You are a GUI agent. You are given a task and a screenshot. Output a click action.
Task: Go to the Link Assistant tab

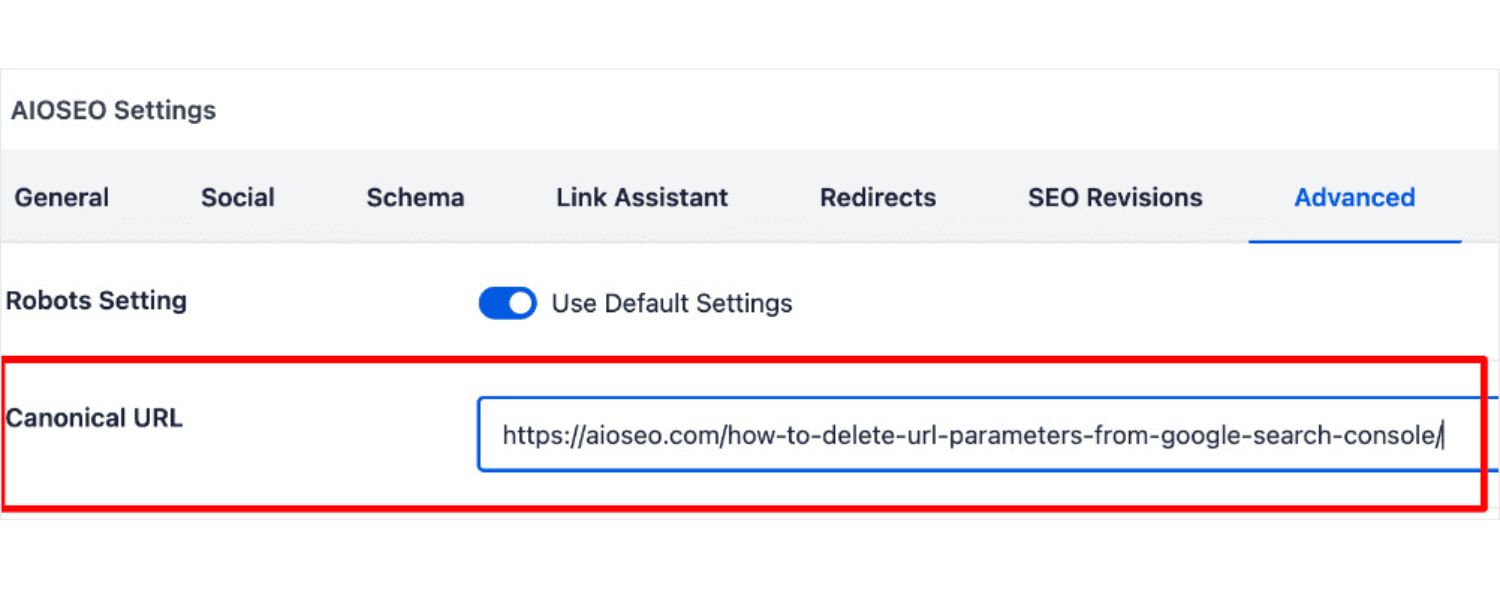click(642, 198)
